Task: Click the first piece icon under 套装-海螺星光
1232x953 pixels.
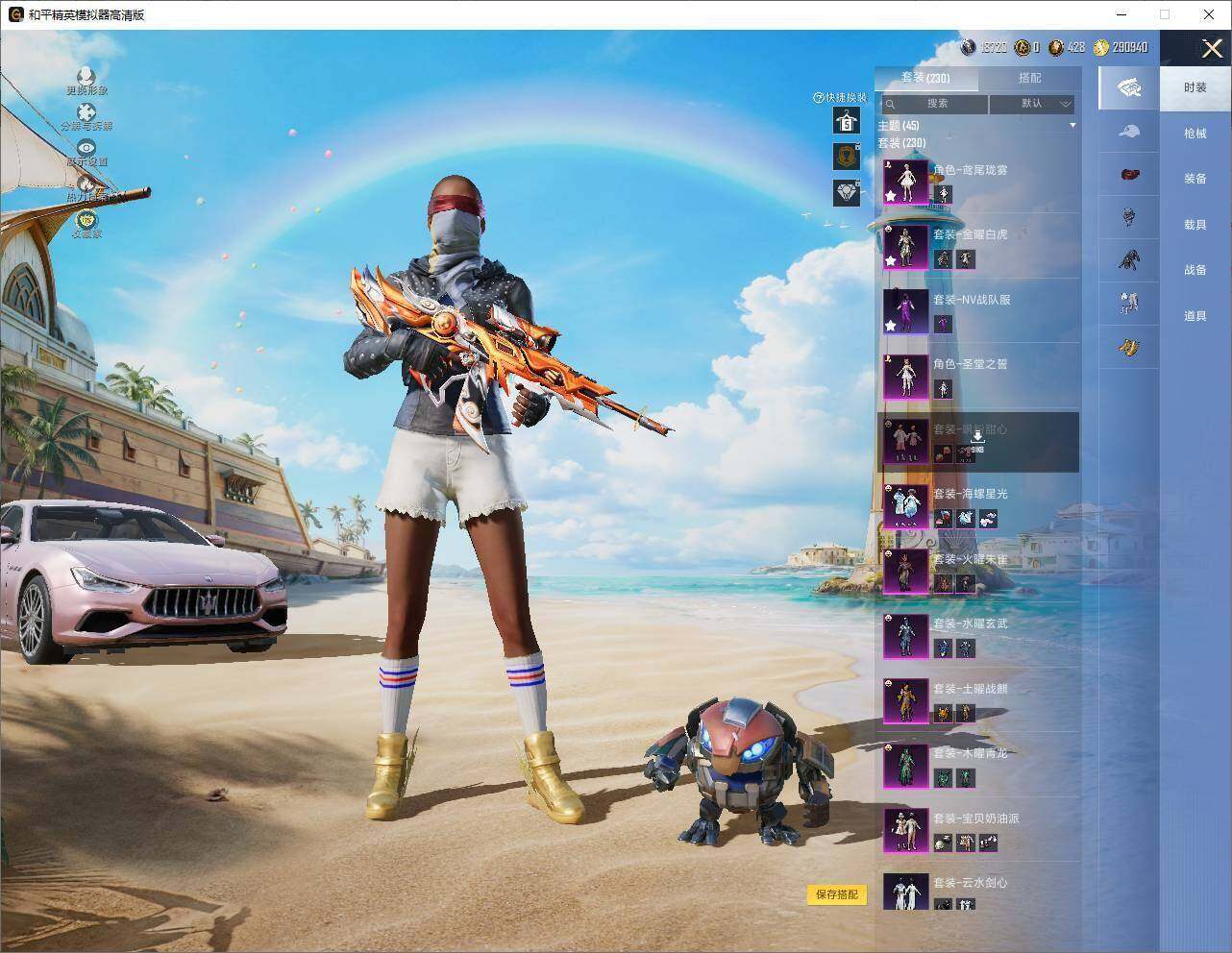Action: (x=943, y=519)
